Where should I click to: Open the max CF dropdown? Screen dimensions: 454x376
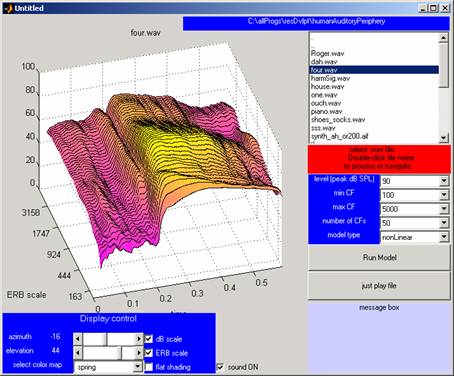444,209
